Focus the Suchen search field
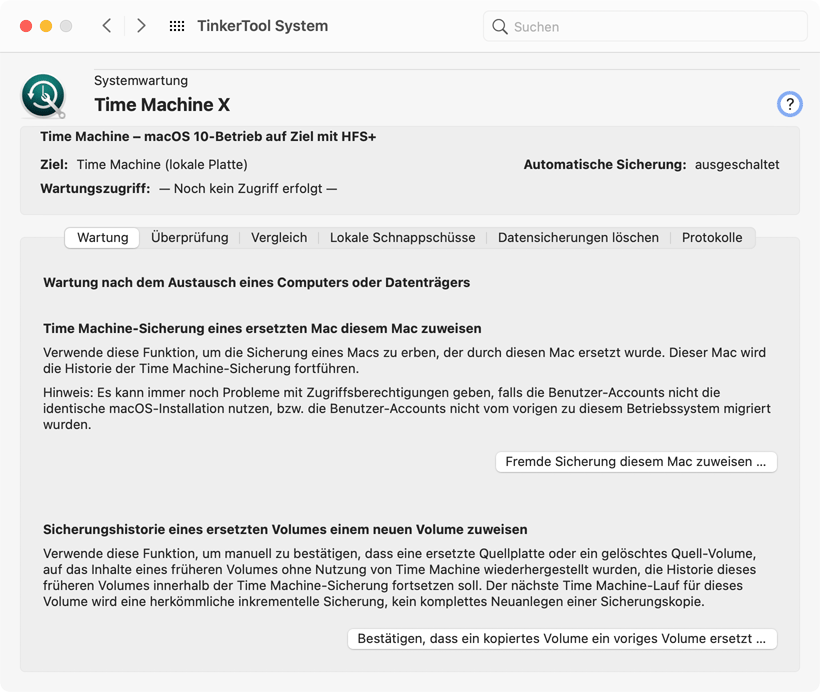 (645, 27)
